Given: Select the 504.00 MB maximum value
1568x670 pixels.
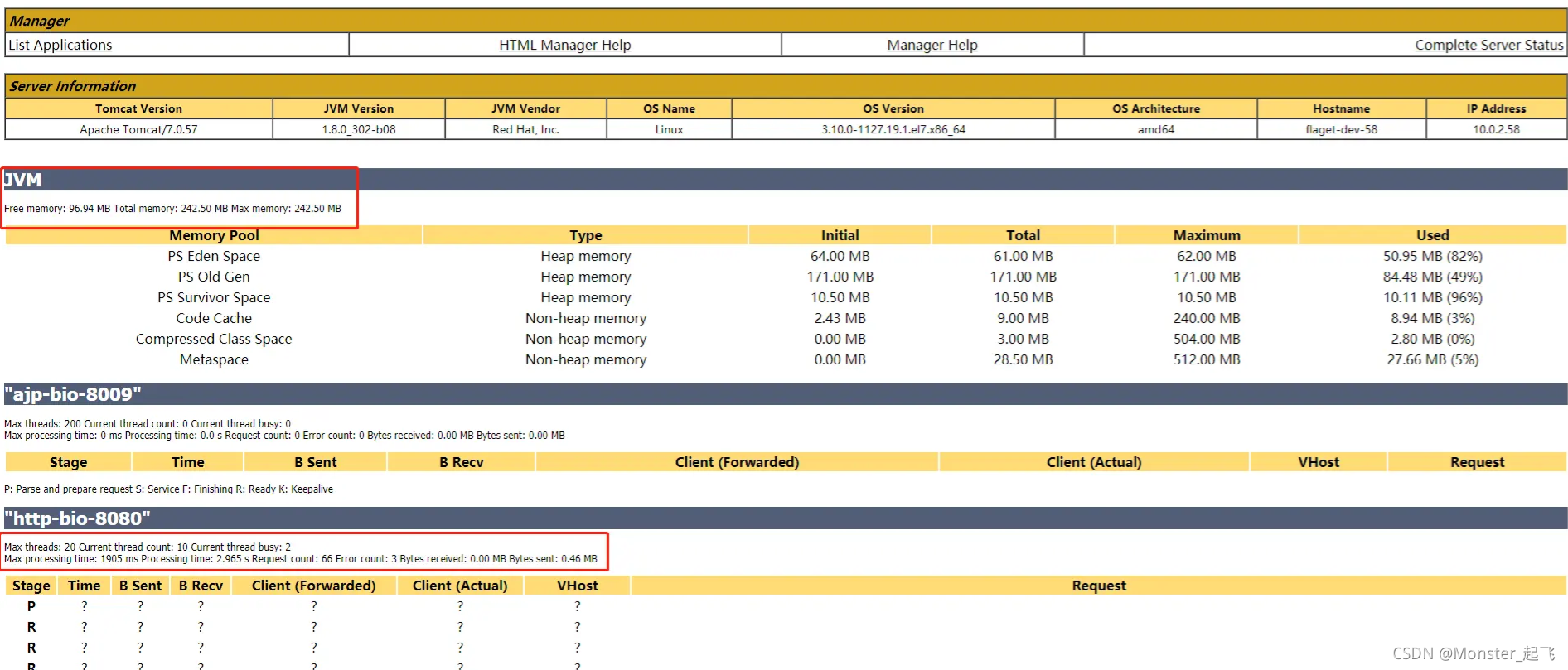Looking at the screenshot, I should click(1207, 339).
